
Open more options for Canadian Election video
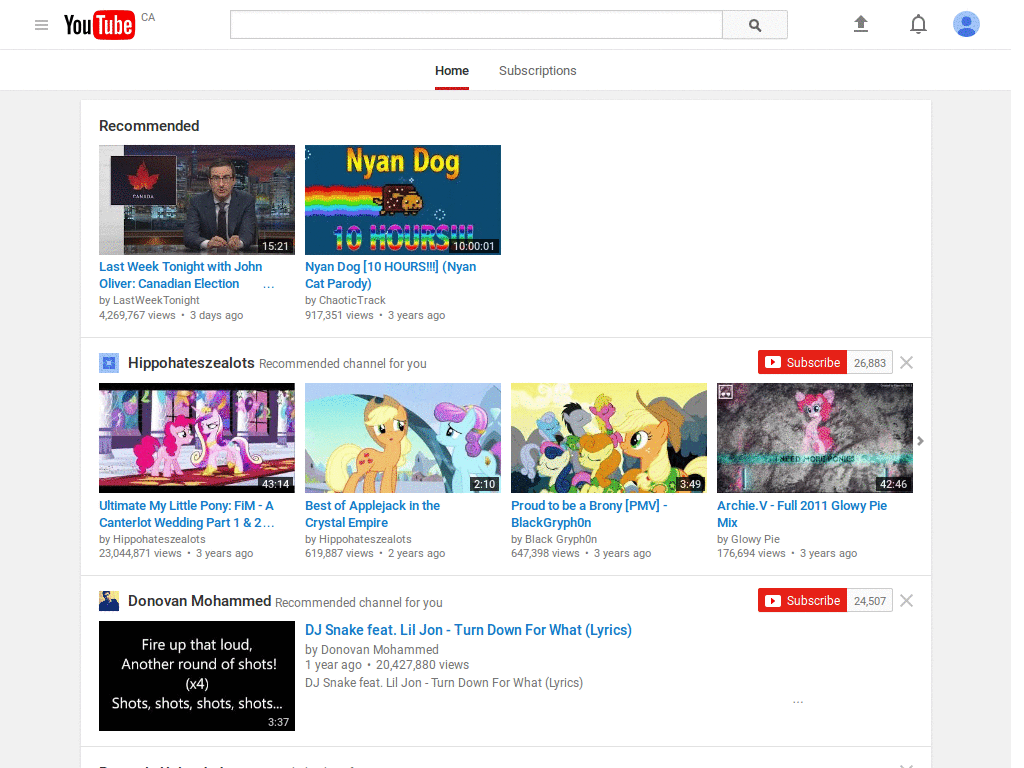268,285
